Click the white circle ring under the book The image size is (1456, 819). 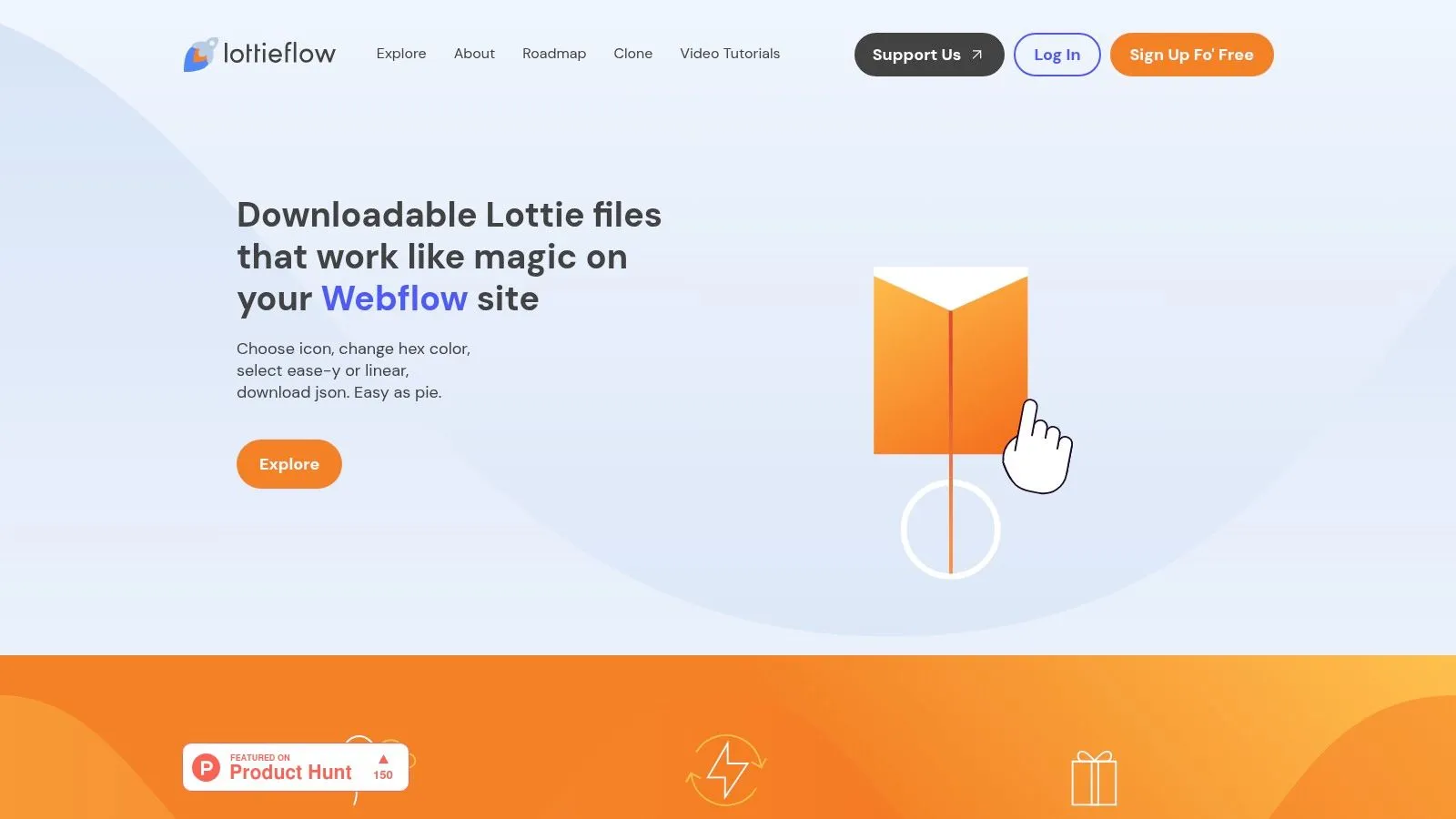(951, 530)
